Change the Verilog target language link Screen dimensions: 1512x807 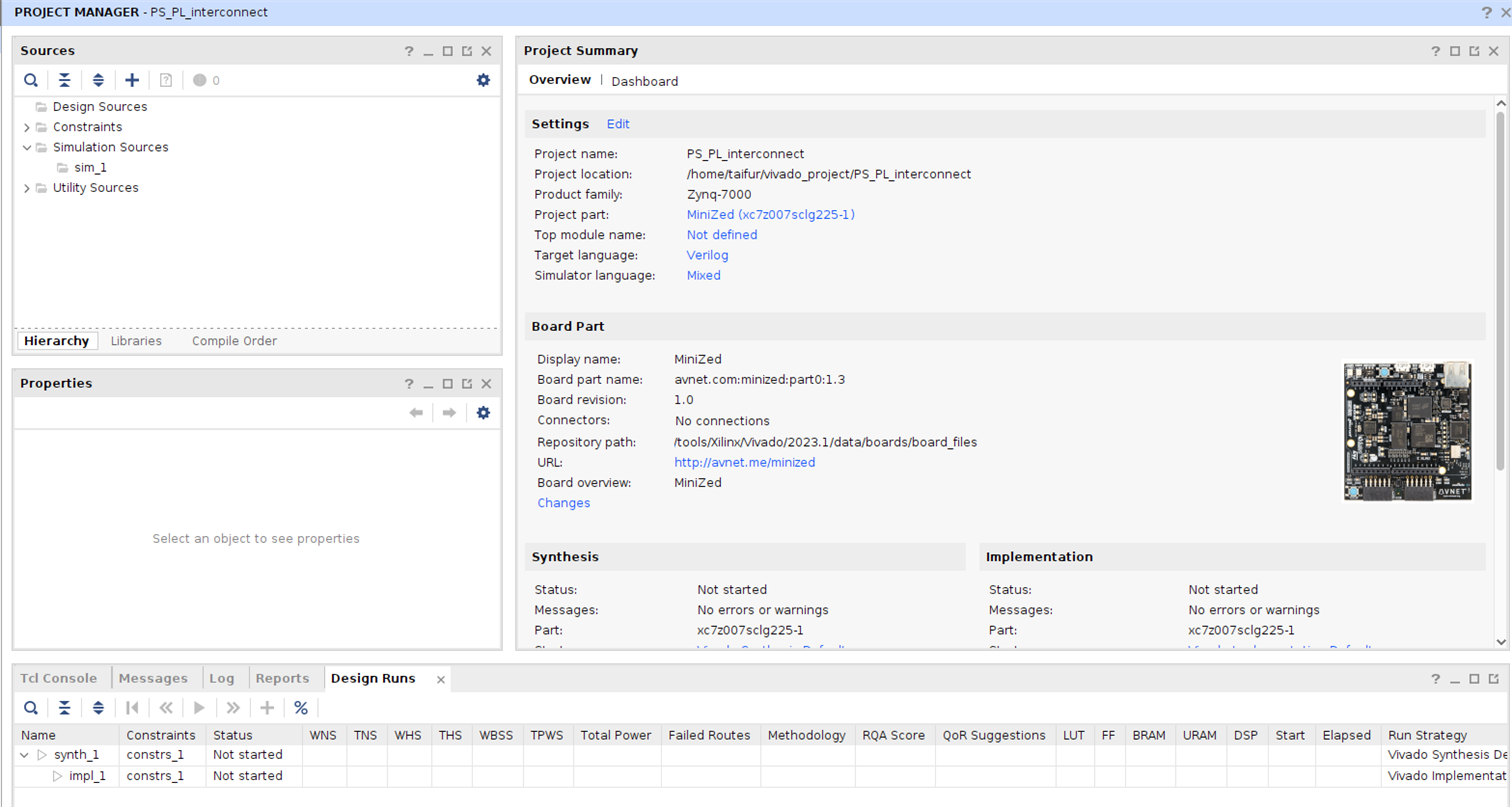point(707,255)
